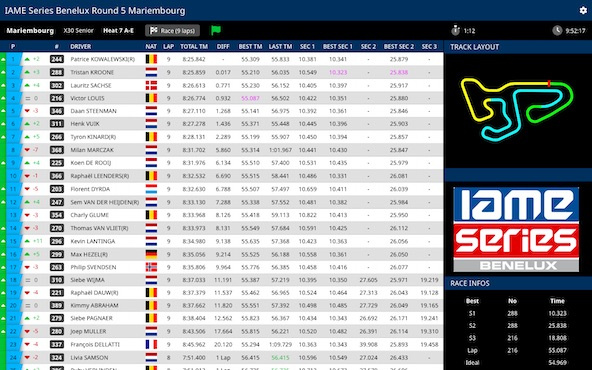Click Belgian flag for Patrice KOWALEWSKI
This screenshot has width=592, height=370.
coord(151,59)
